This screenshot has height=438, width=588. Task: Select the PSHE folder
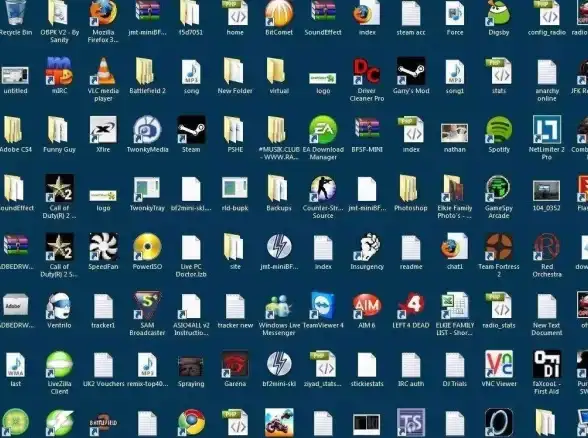coord(234,130)
